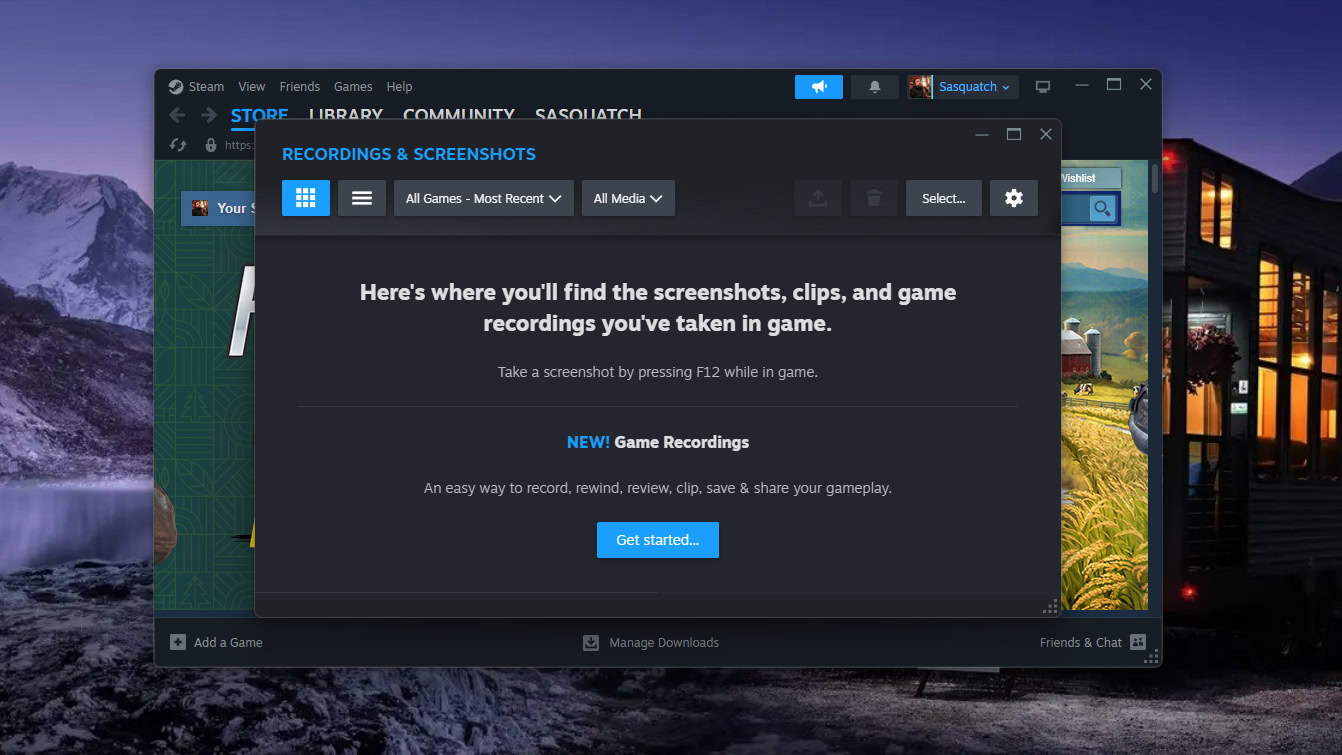The width and height of the screenshot is (1342, 755).
Task: Click the Steam store page scrollbar
Action: 1155,178
